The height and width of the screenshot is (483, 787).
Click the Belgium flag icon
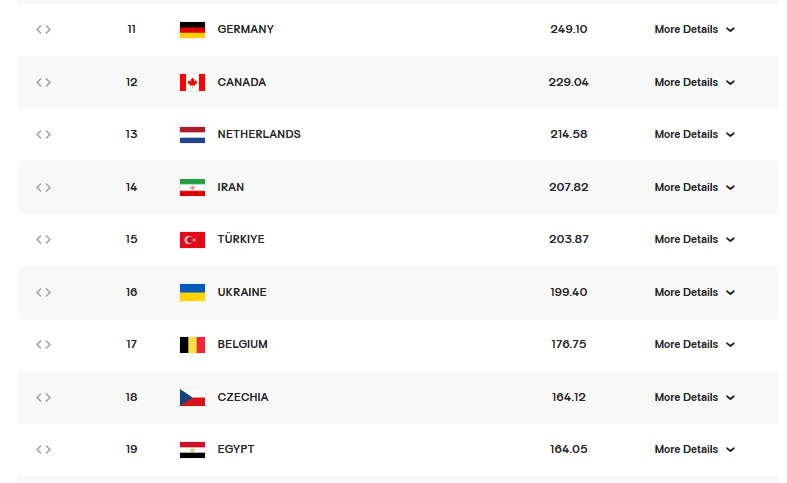click(192, 345)
